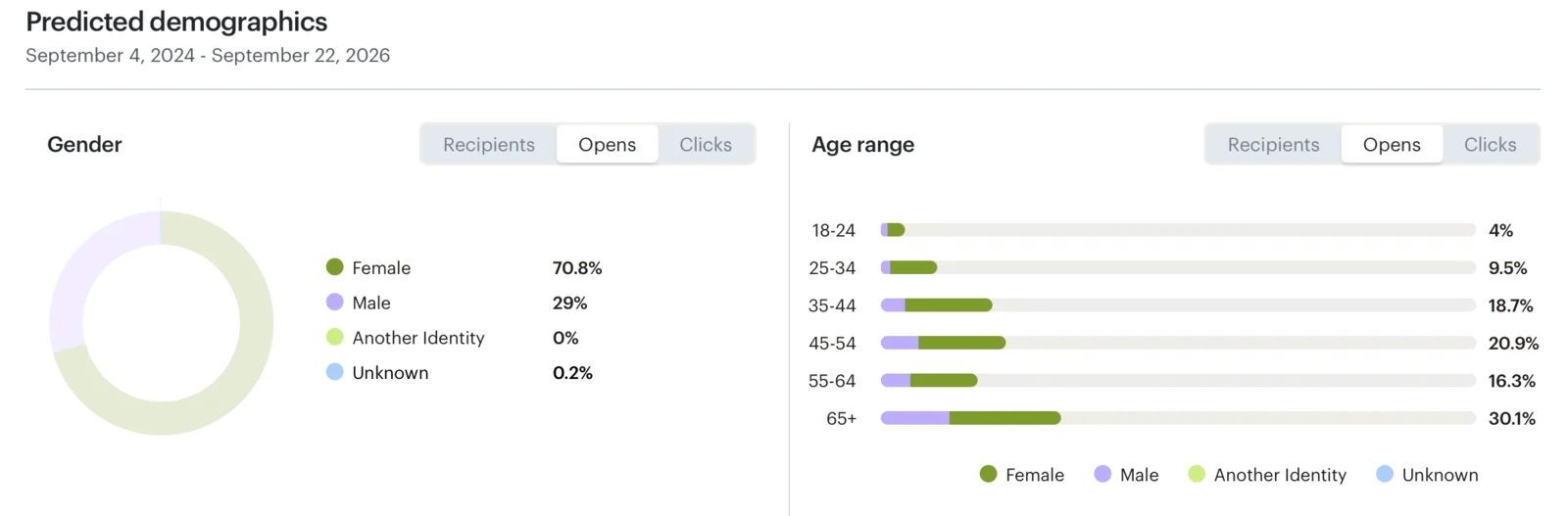Click Male dot in Age range legend
The height and width of the screenshot is (516, 1568).
click(x=1102, y=474)
